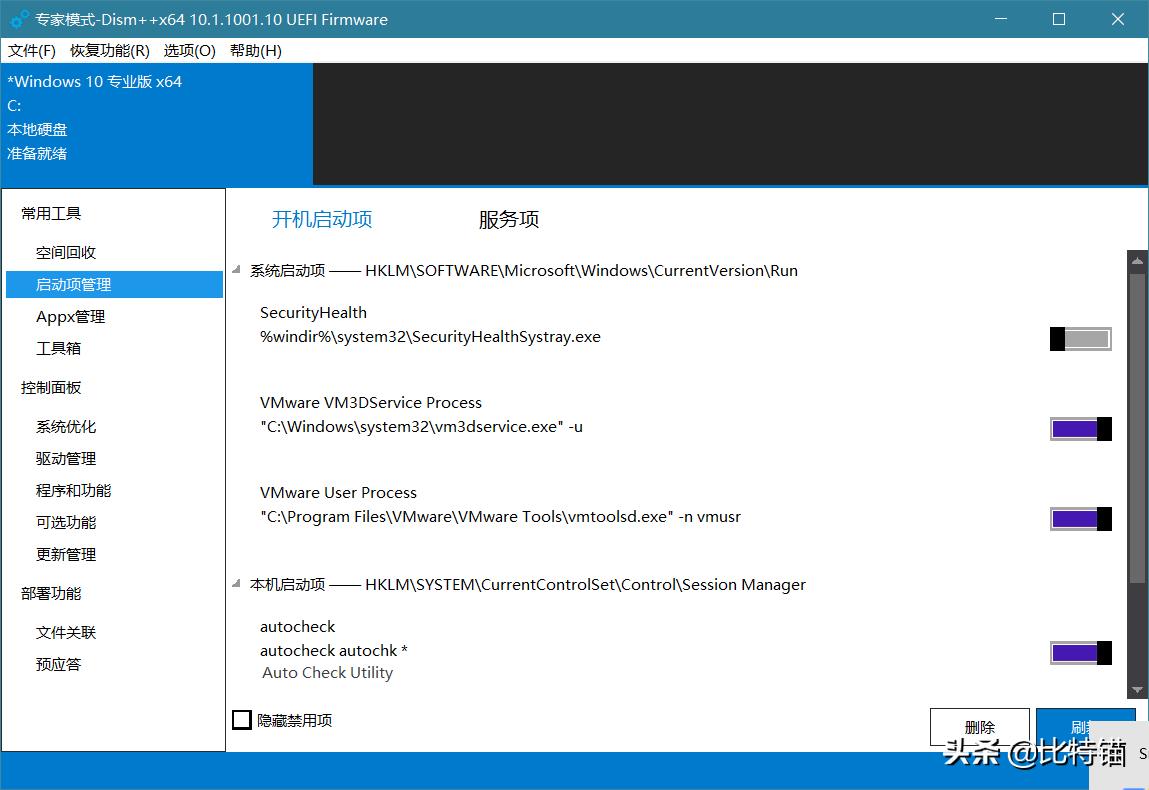Click the scrollbar down arrow

pos(1137,690)
